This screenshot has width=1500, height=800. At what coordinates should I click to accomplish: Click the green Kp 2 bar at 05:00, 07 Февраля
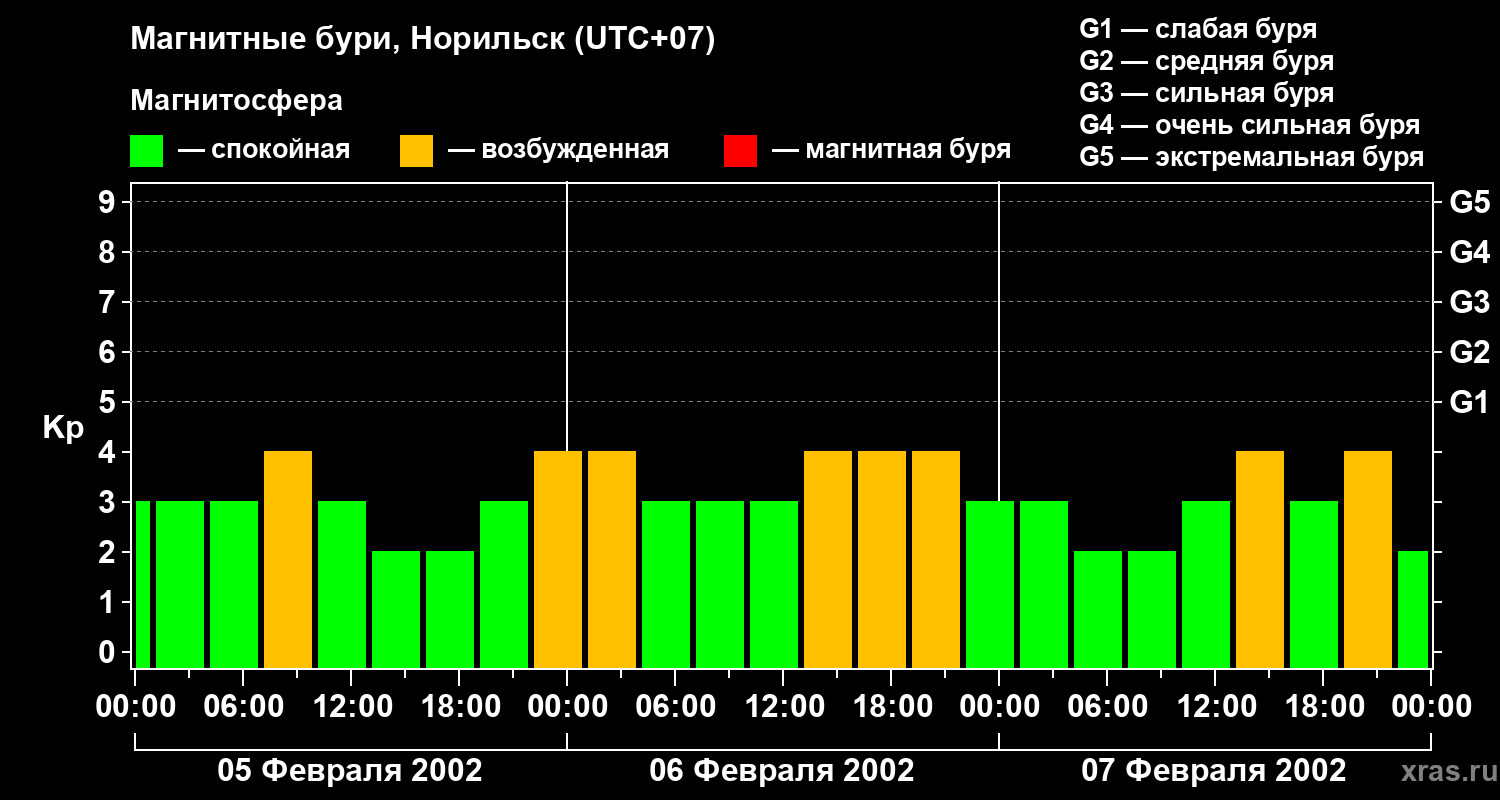click(1098, 609)
